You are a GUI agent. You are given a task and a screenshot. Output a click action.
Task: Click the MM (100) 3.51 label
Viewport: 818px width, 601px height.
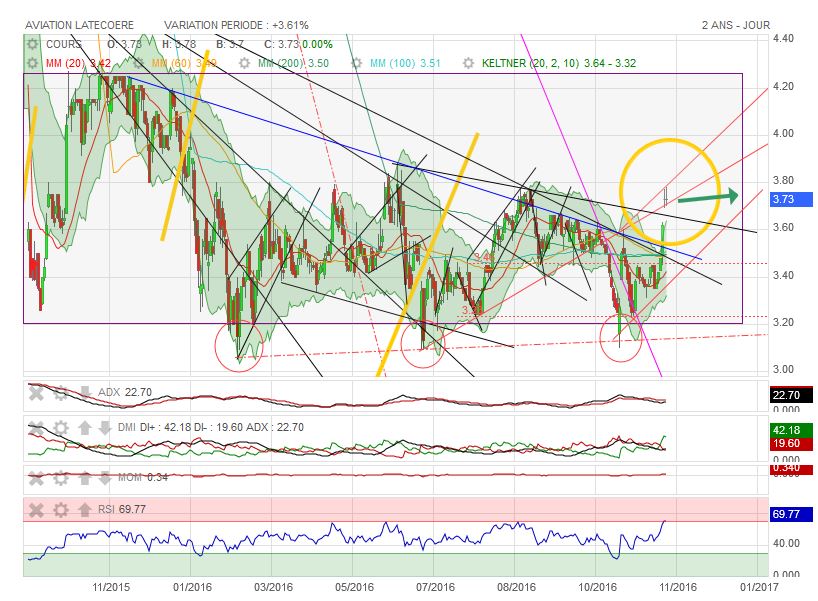pyautogui.click(x=405, y=64)
